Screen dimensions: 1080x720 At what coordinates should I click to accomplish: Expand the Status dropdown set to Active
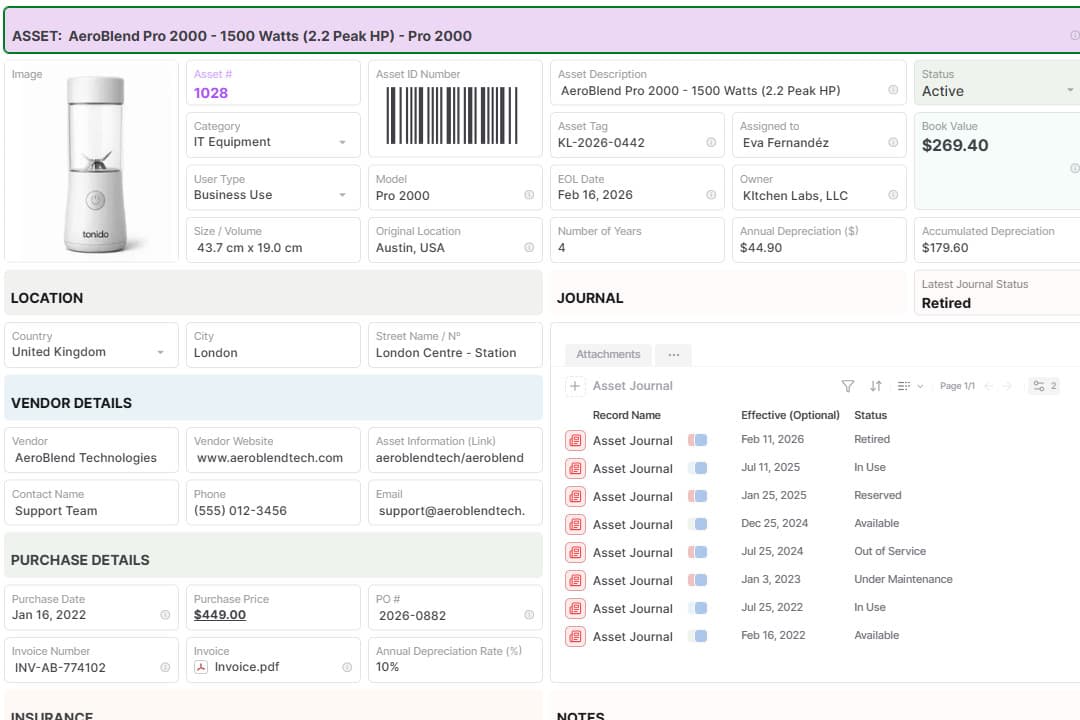coord(1069,91)
